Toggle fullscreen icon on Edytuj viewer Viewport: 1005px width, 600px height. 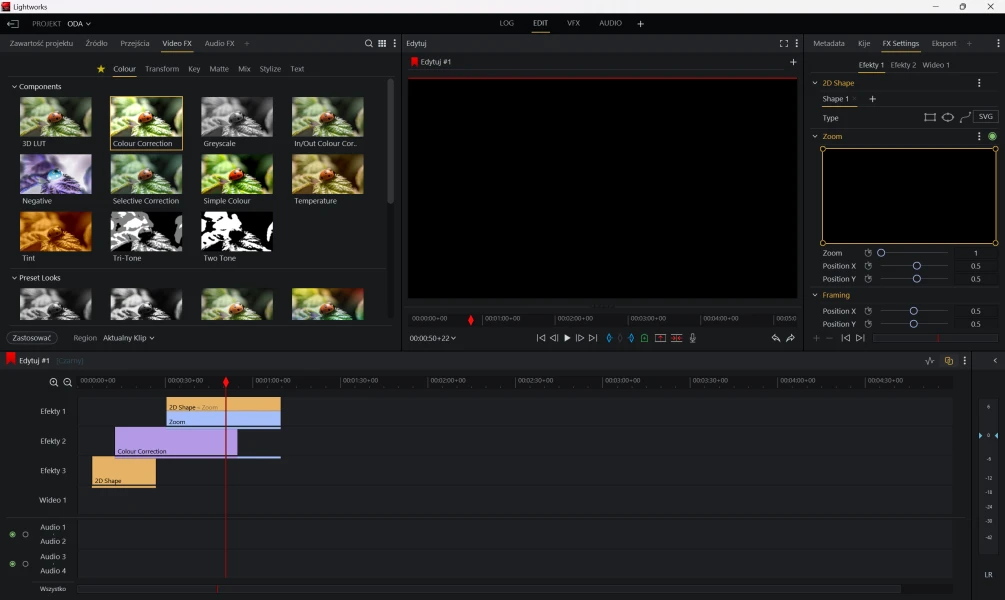(784, 44)
